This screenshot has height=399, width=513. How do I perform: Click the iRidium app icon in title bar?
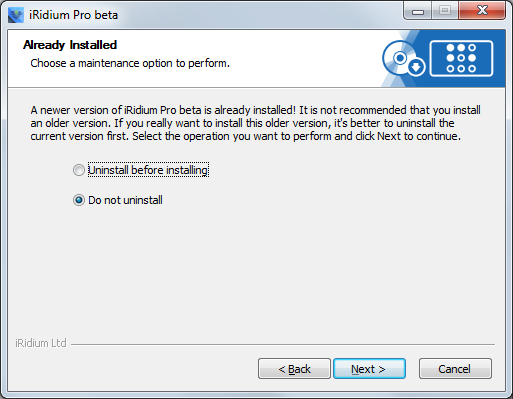click(16, 15)
